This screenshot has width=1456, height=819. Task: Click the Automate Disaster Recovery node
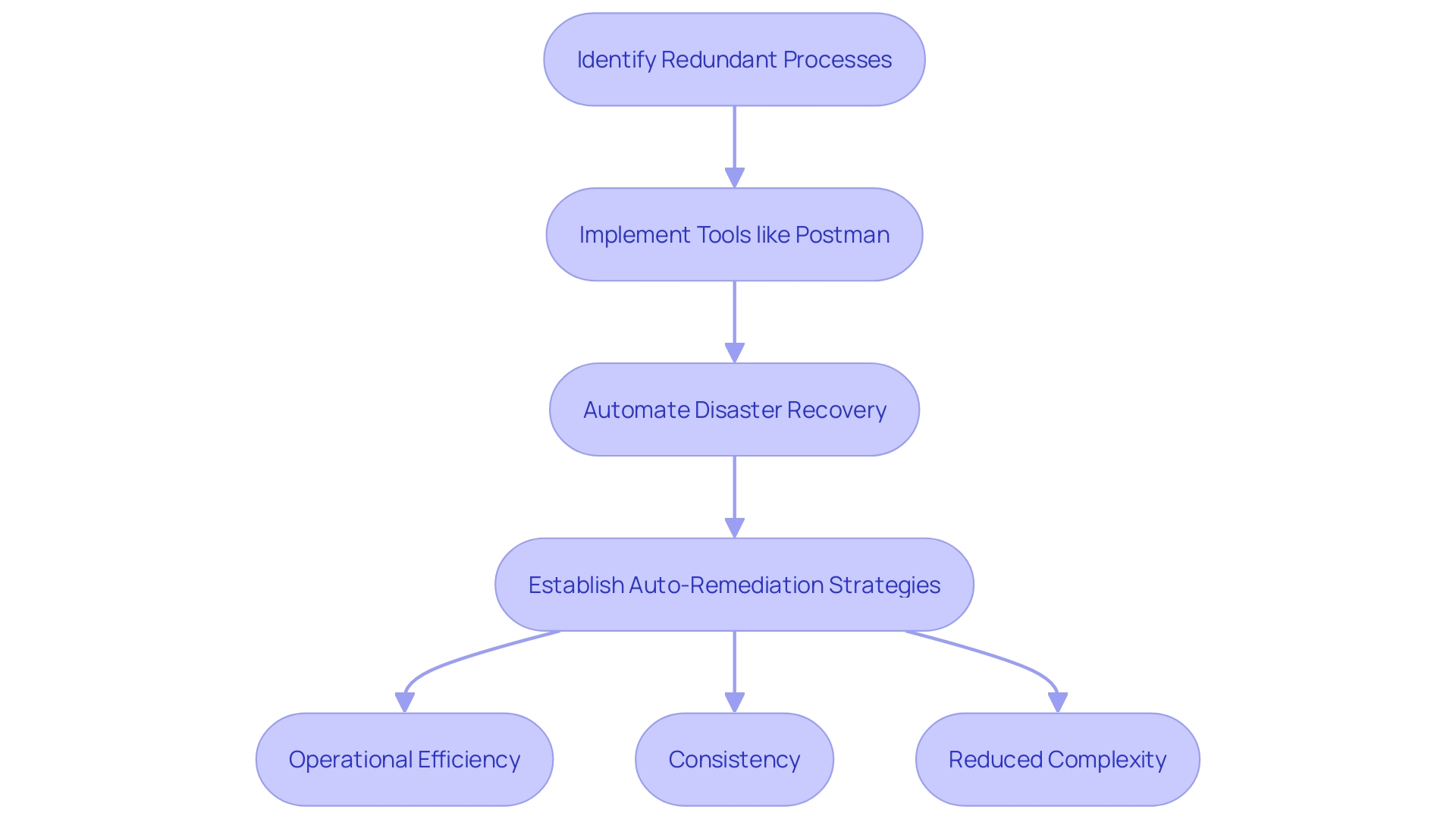coord(727,409)
